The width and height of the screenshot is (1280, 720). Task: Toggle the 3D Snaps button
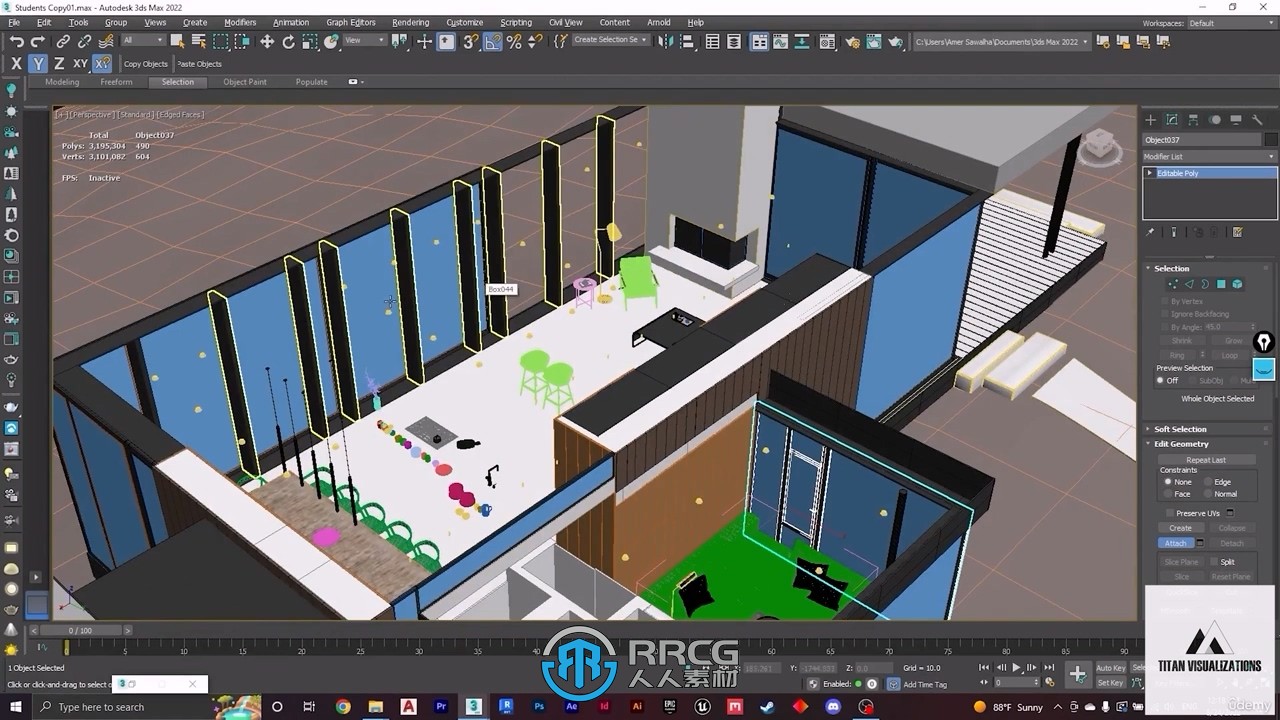470,41
